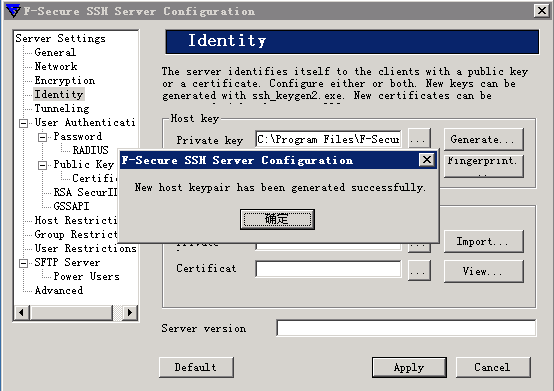554x391 pixels.
Task: Click the F-Secure logo icon in title bar
Action: pos(13,11)
